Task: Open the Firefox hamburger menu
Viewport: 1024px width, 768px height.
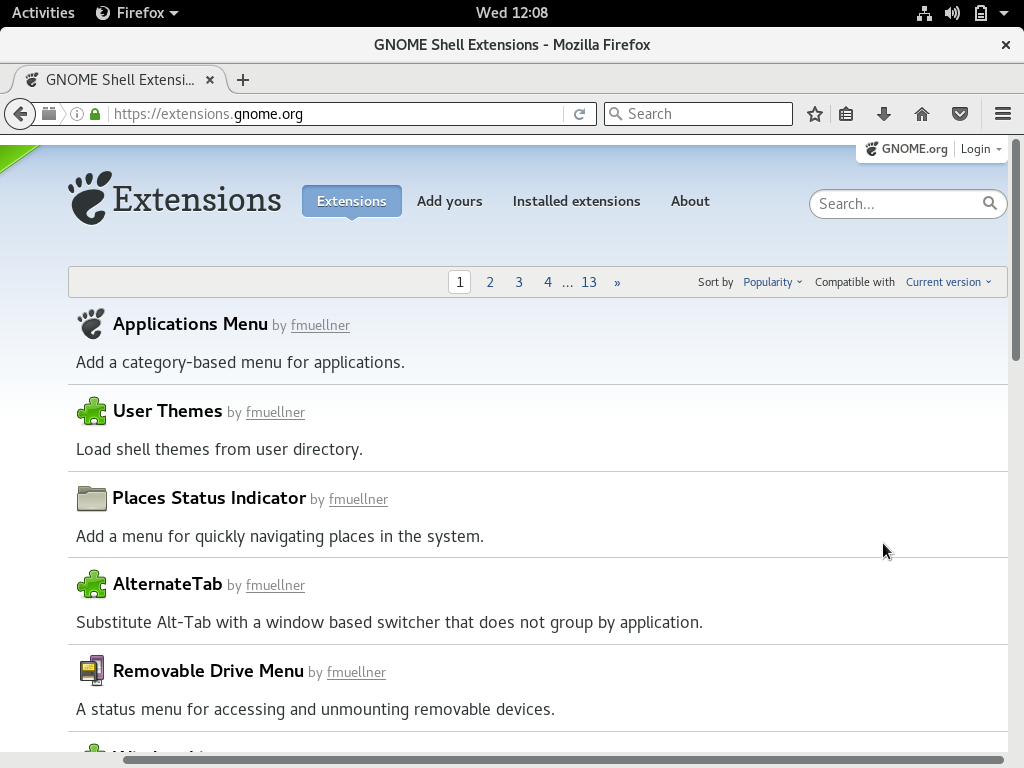Action: tap(1002, 114)
